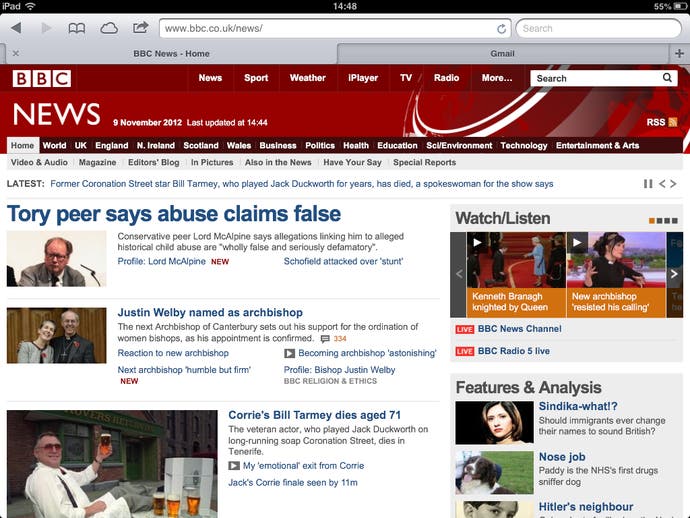Open the Business section tab
Viewport: 690px width, 518px height.
278,145
